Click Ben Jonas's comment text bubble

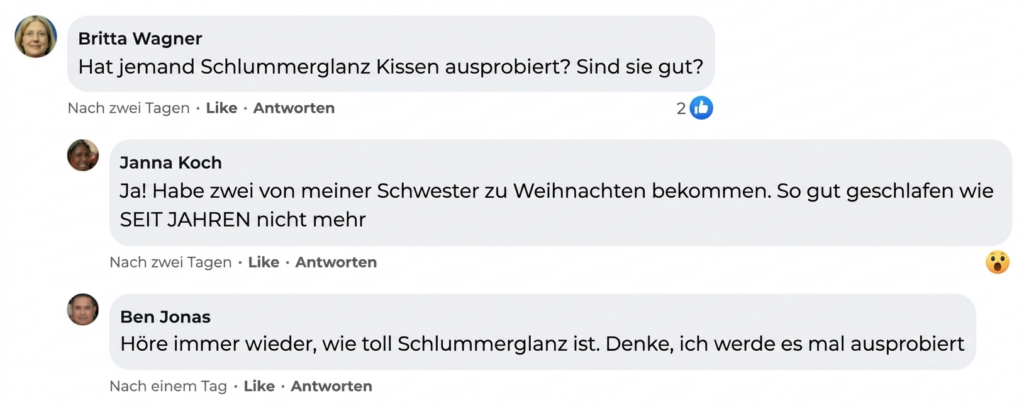tap(541, 344)
